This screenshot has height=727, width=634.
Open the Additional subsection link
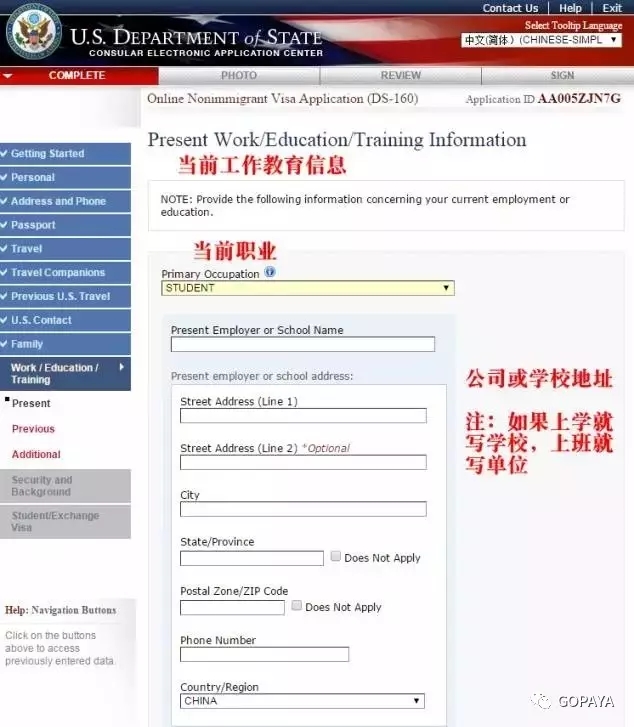(36, 454)
